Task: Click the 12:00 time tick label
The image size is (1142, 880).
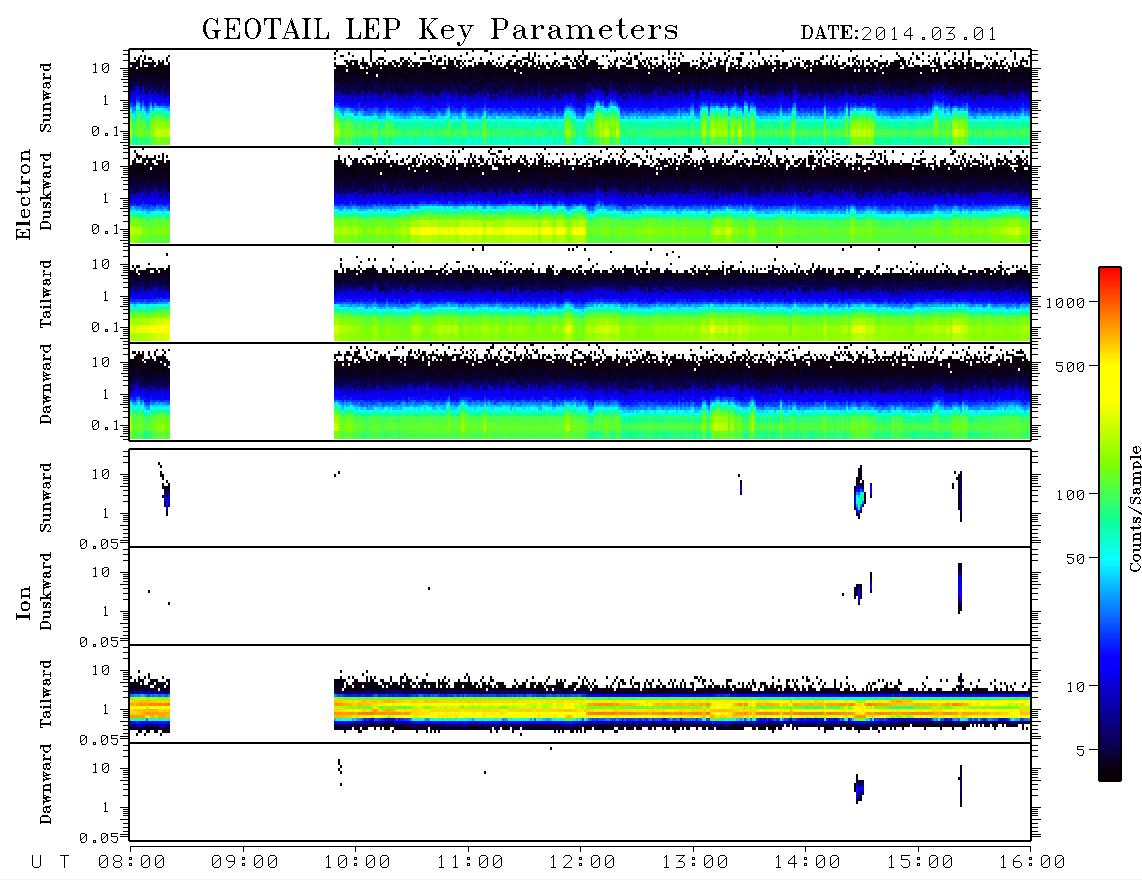Action: [582, 863]
